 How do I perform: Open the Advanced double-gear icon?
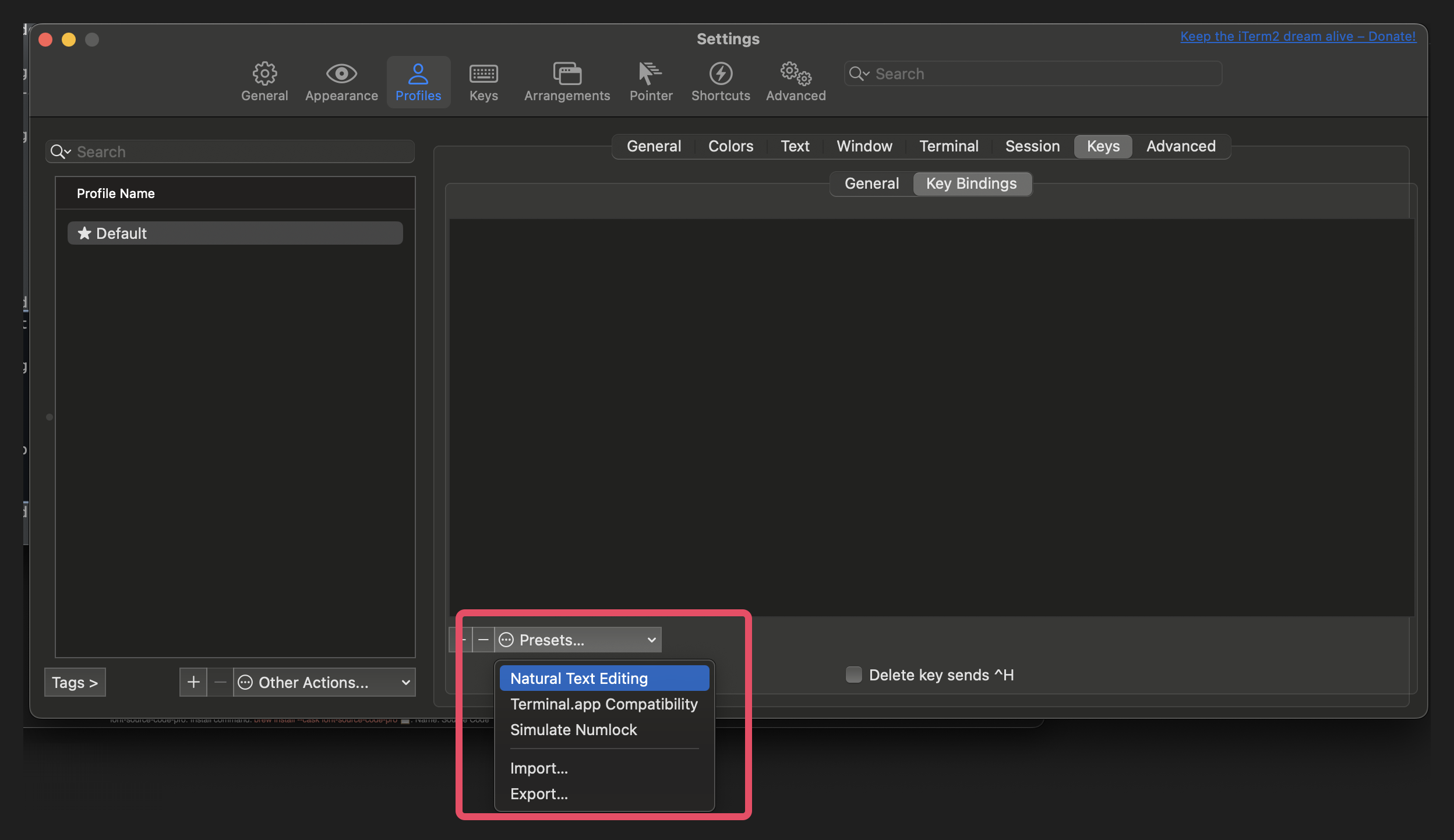tap(796, 74)
